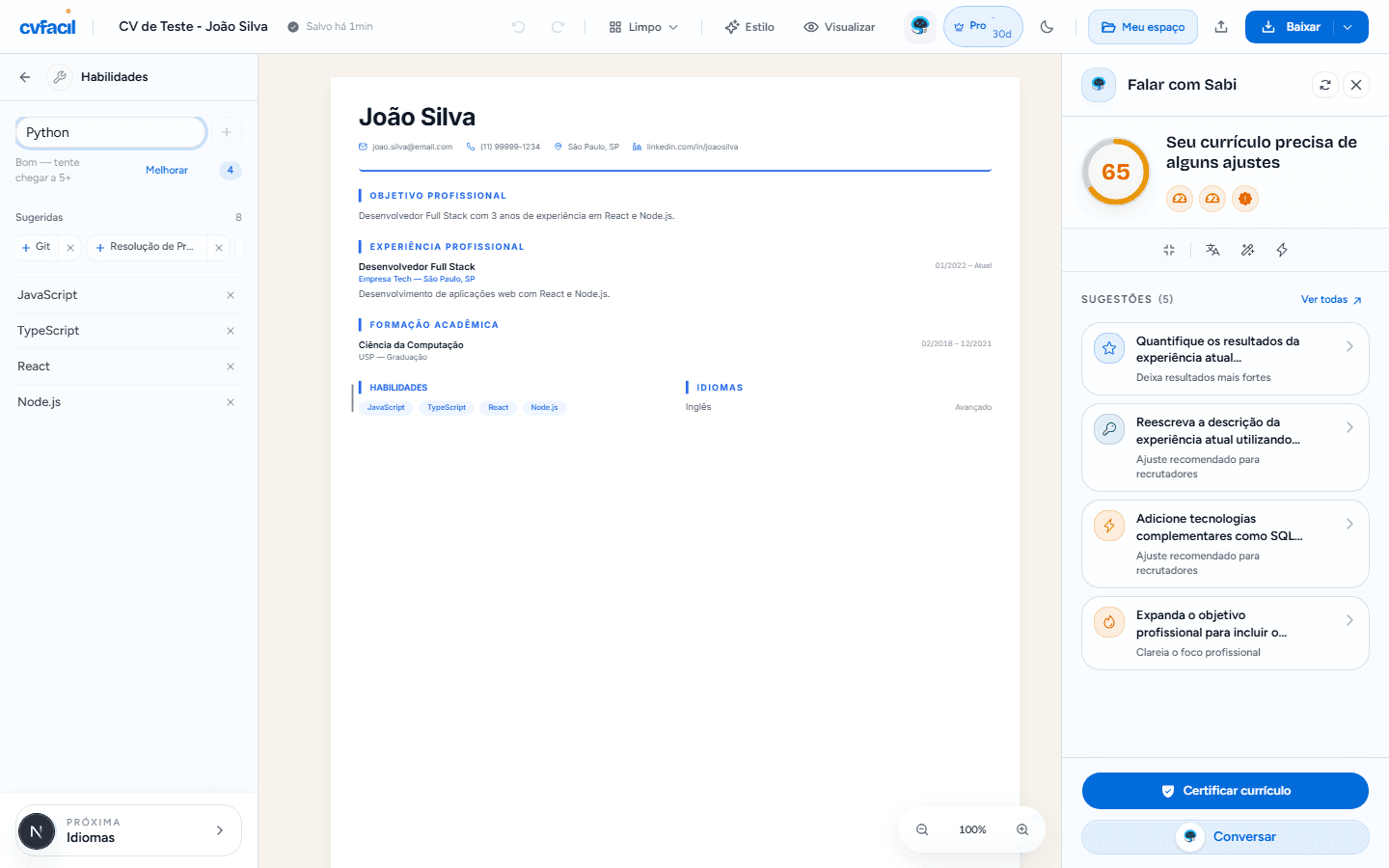Viewport: 1389px width, 868px height.
Task: Click the CV title João Silva heading
Action: click(x=417, y=117)
